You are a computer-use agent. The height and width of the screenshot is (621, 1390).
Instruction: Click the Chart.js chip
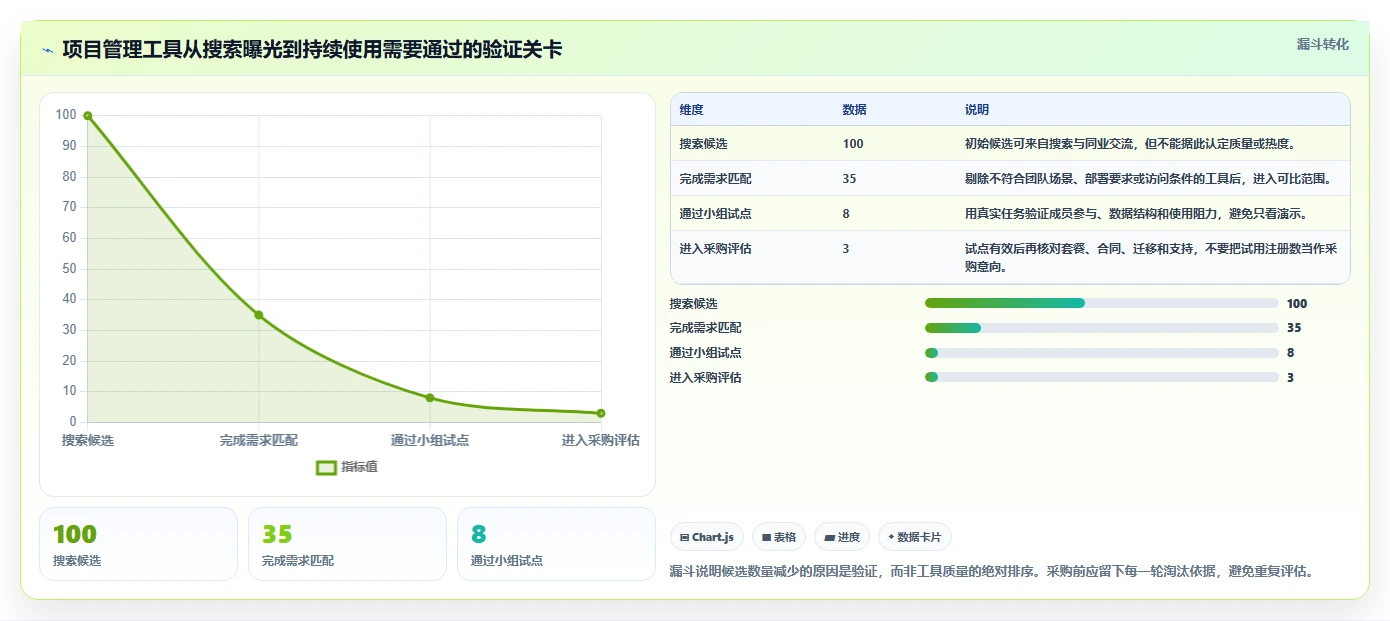707,537
